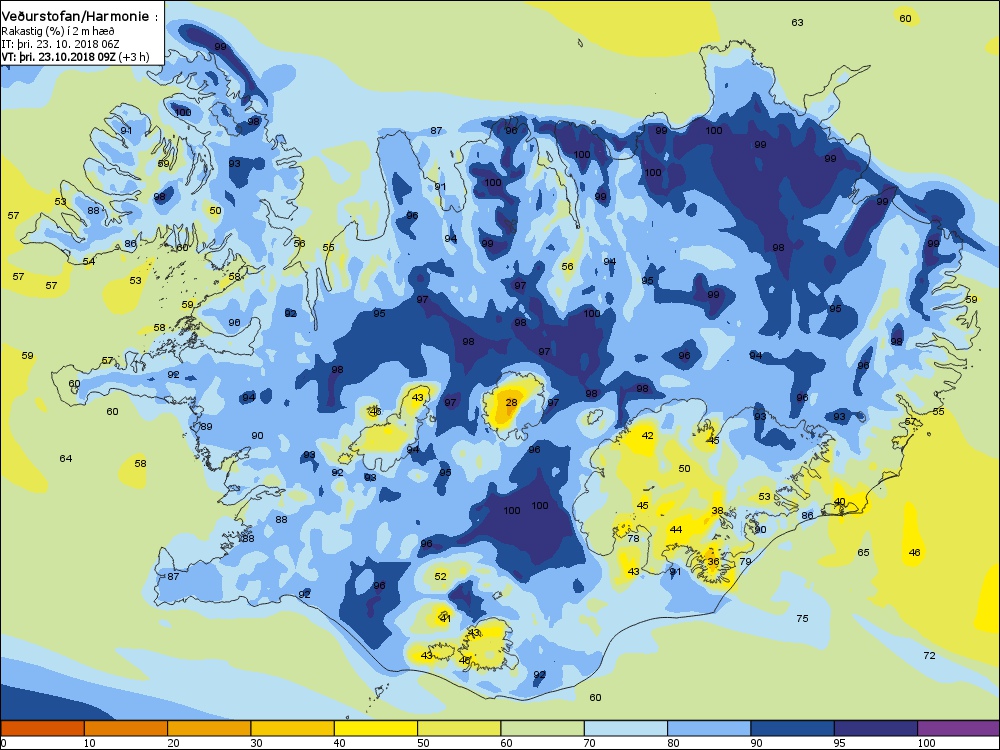The width and height of the screenshot is (1000, 750).
Task: Click the offshore value 65
Action: [863, 552]
